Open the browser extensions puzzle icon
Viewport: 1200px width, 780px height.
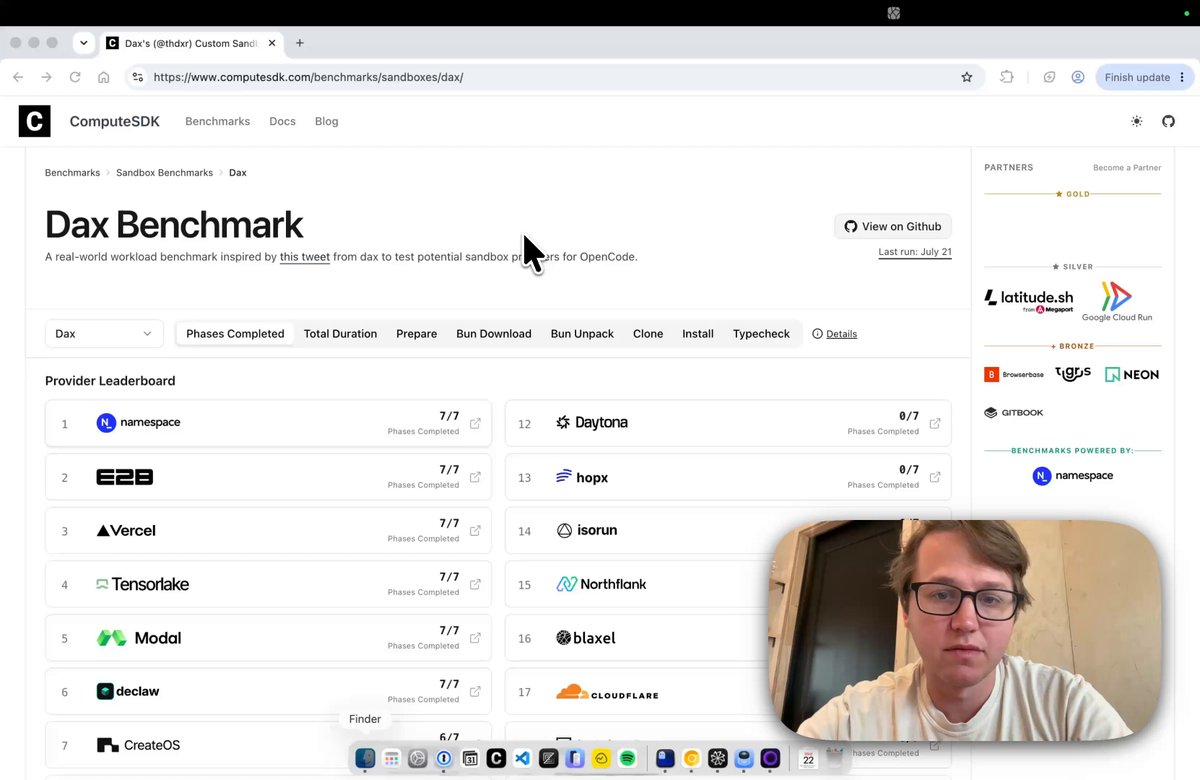[1007, 77]
